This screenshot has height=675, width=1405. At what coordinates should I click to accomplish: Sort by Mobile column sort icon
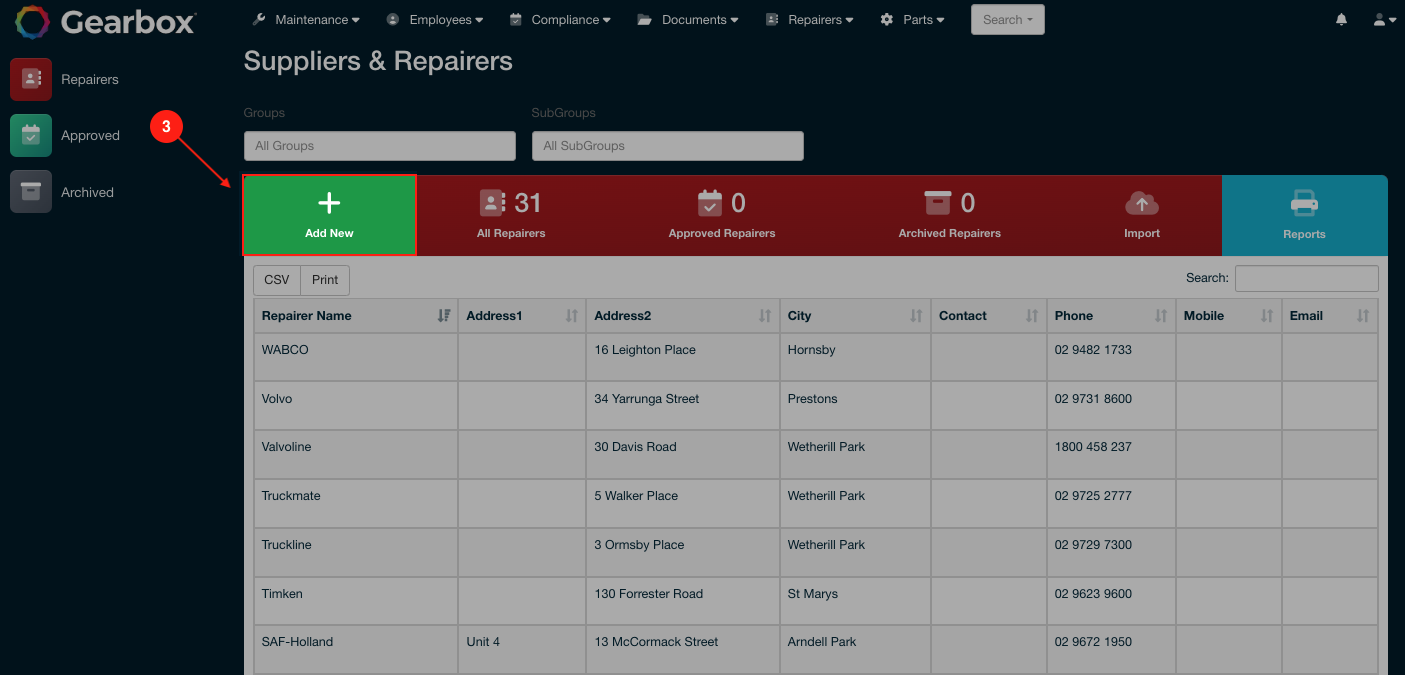coord(1267,316)
